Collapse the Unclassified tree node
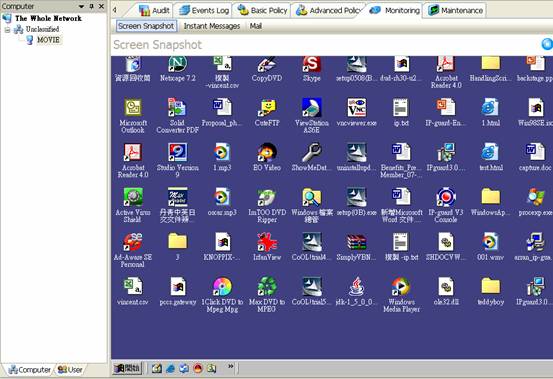 tap(7, 30)
